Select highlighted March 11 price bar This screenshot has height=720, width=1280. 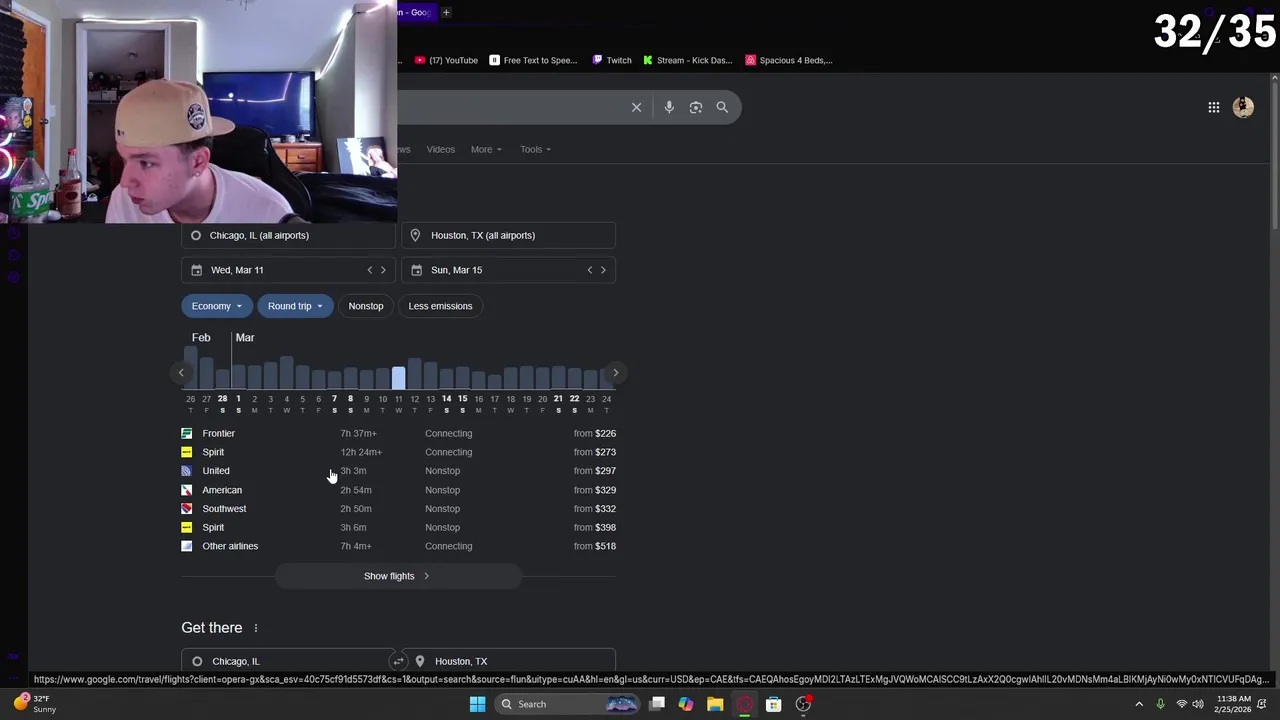coord(398,378)
